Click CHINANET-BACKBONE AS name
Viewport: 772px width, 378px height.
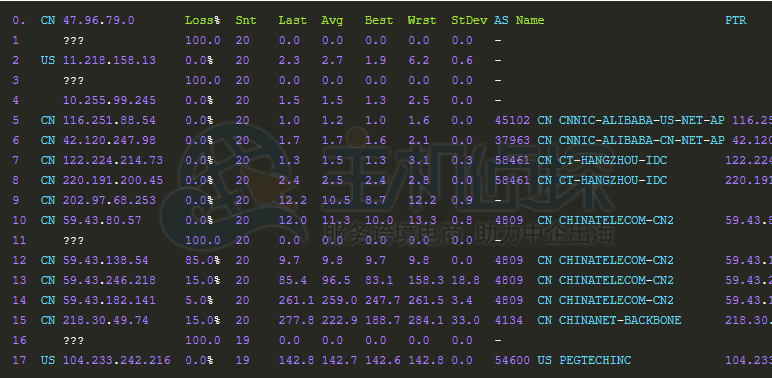(x=620, y=320)
